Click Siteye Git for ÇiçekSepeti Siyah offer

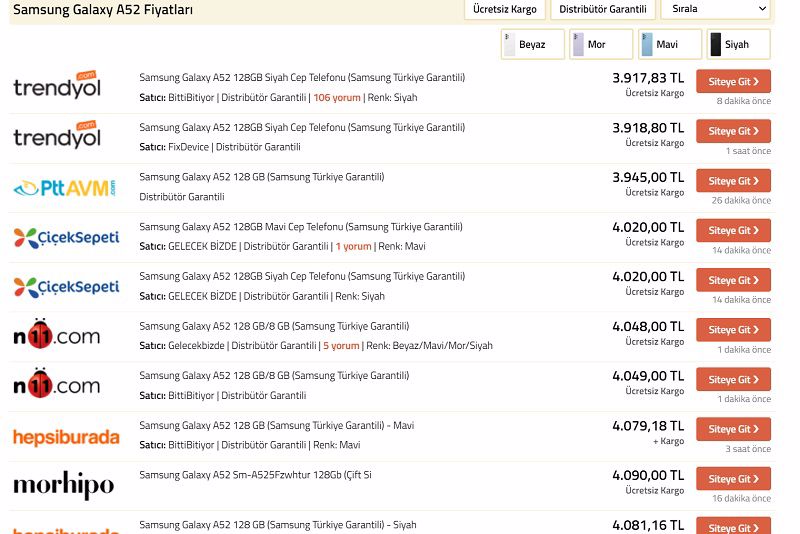(733, 281)
